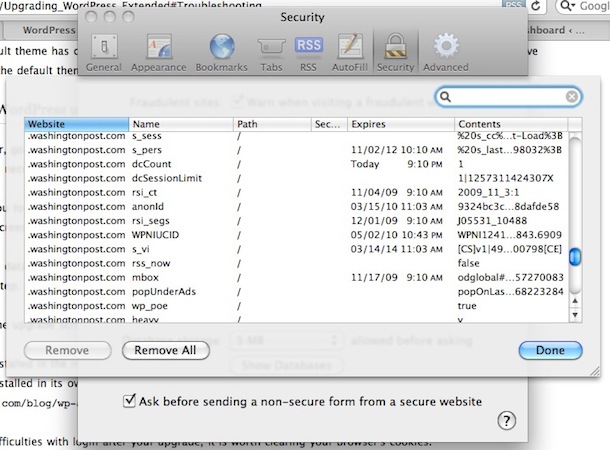Click Remove All cookies button
The width and height of the screenshot is (610, 450).
(166, 350)
